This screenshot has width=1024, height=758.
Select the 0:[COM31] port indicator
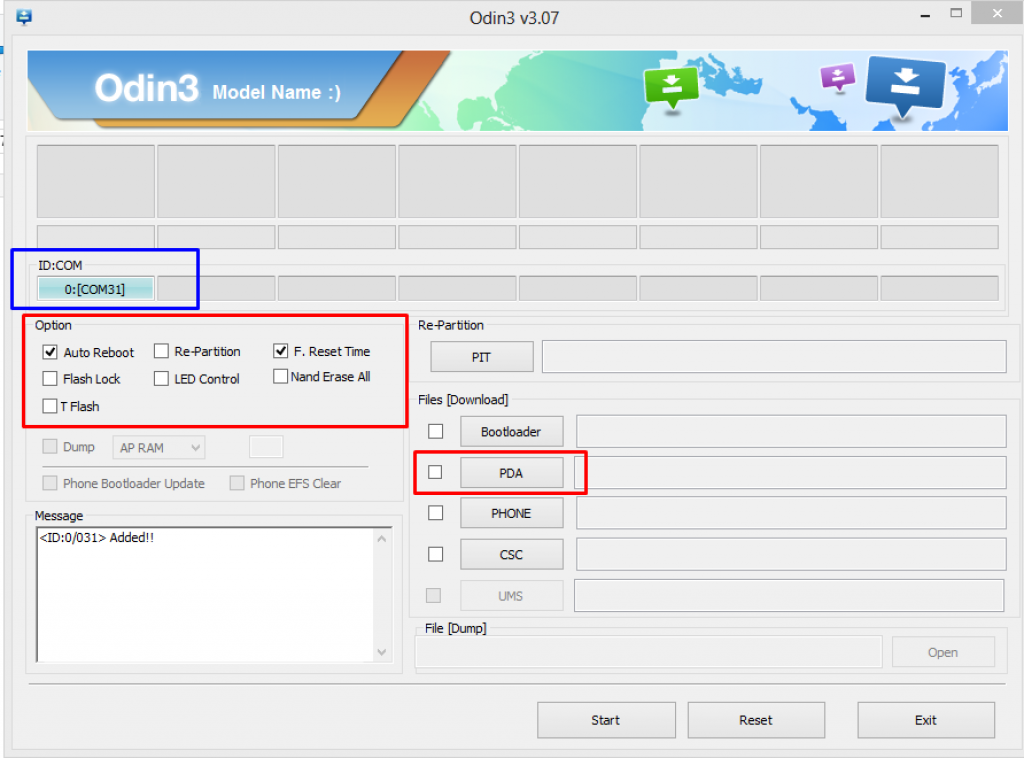[x=94, y=288]
